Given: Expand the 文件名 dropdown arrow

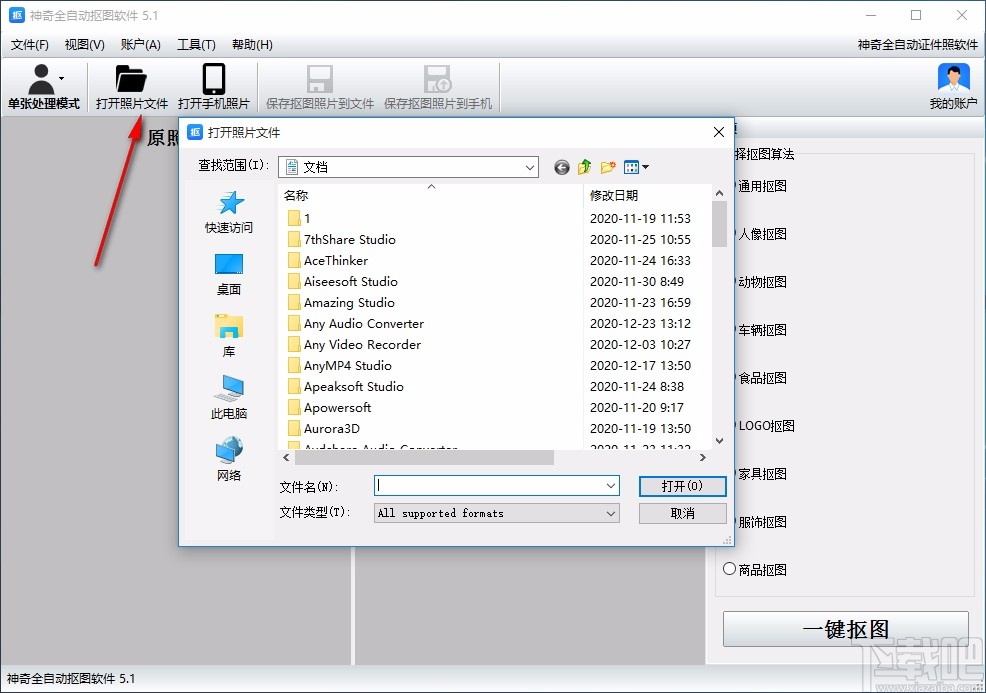Looking at the screenshot, I should [x=611, y=485].
